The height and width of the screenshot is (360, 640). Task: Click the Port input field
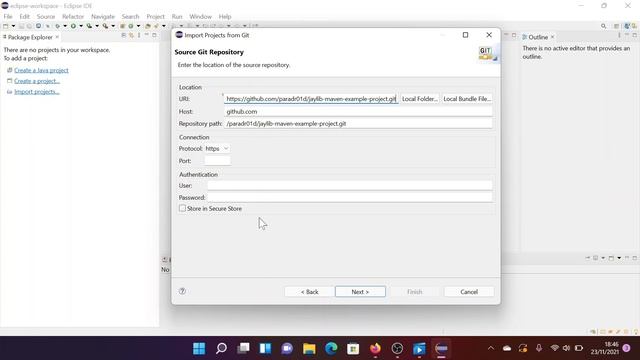[217, 161]
